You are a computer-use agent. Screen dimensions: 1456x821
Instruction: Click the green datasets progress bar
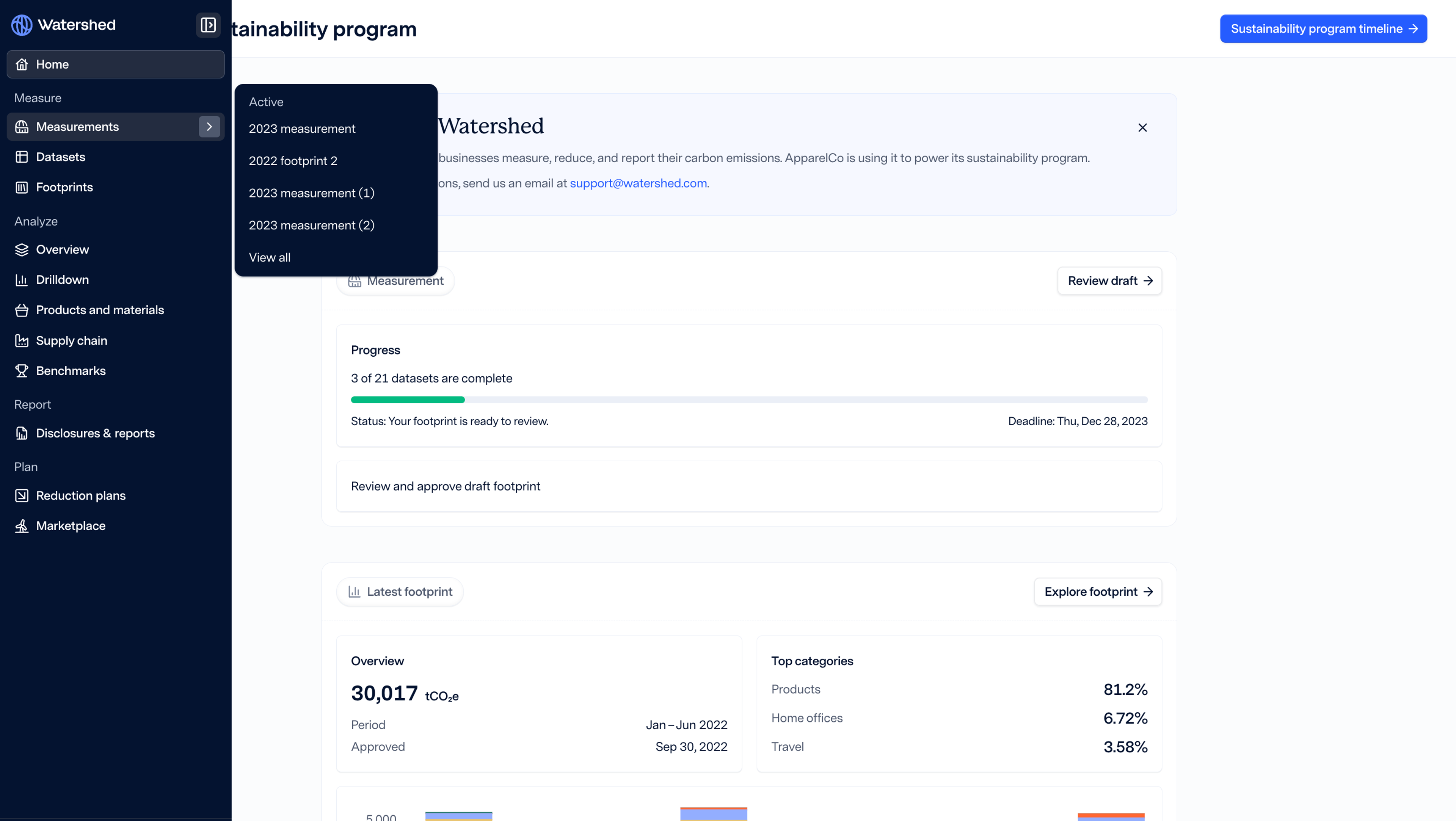point(408,400)
